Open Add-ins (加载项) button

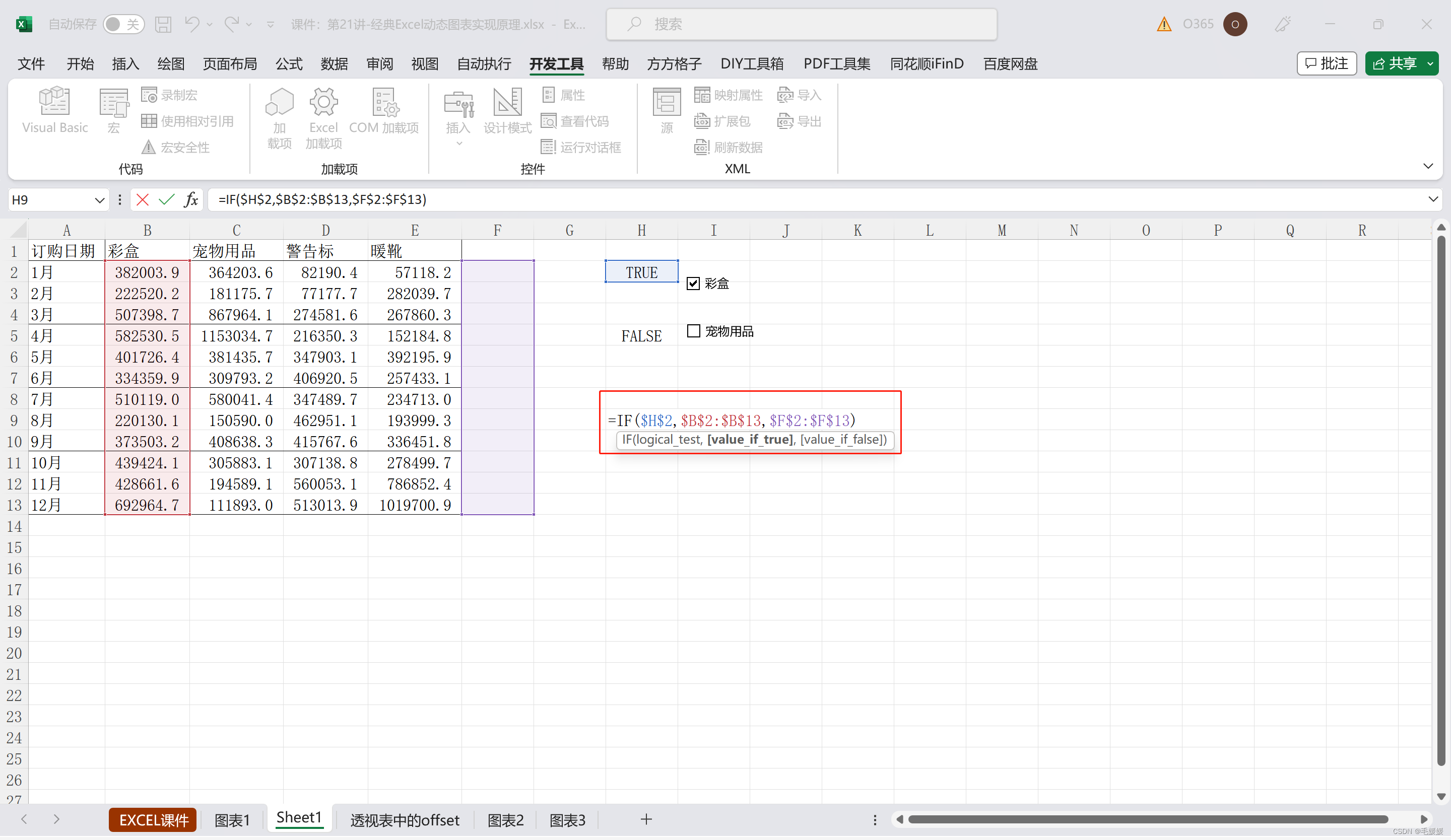(279, 118)
